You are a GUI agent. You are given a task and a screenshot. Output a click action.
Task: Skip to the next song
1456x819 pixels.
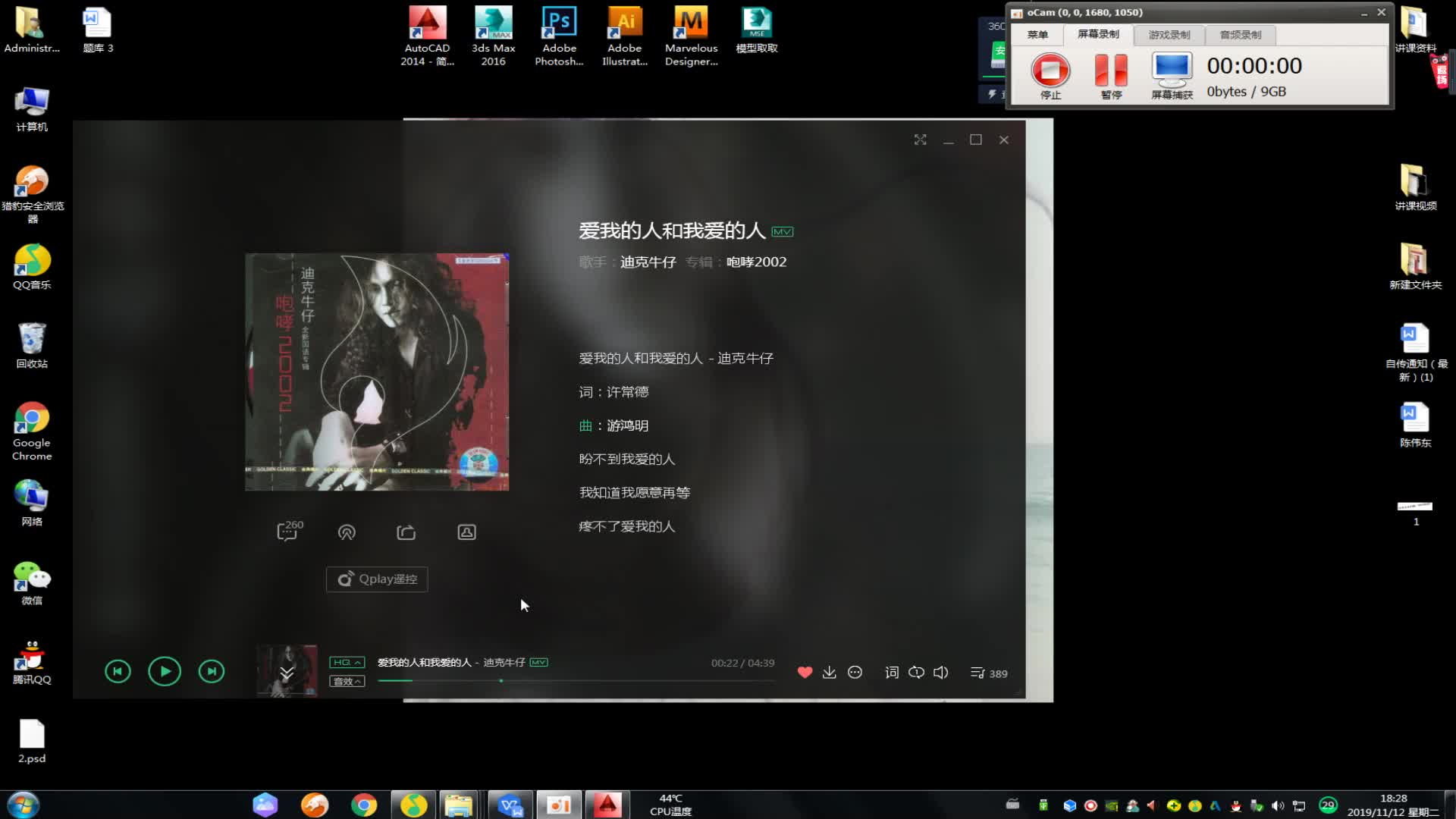212,671
